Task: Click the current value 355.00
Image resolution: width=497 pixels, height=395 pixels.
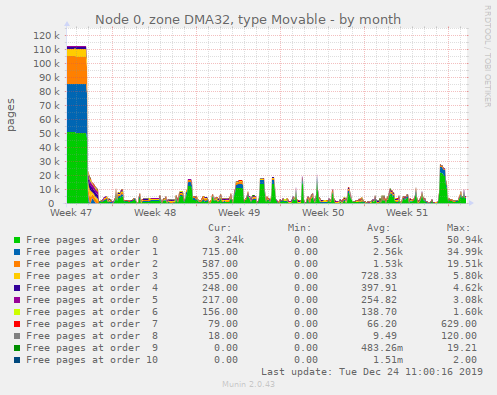Action: click(x=220, y=276)
